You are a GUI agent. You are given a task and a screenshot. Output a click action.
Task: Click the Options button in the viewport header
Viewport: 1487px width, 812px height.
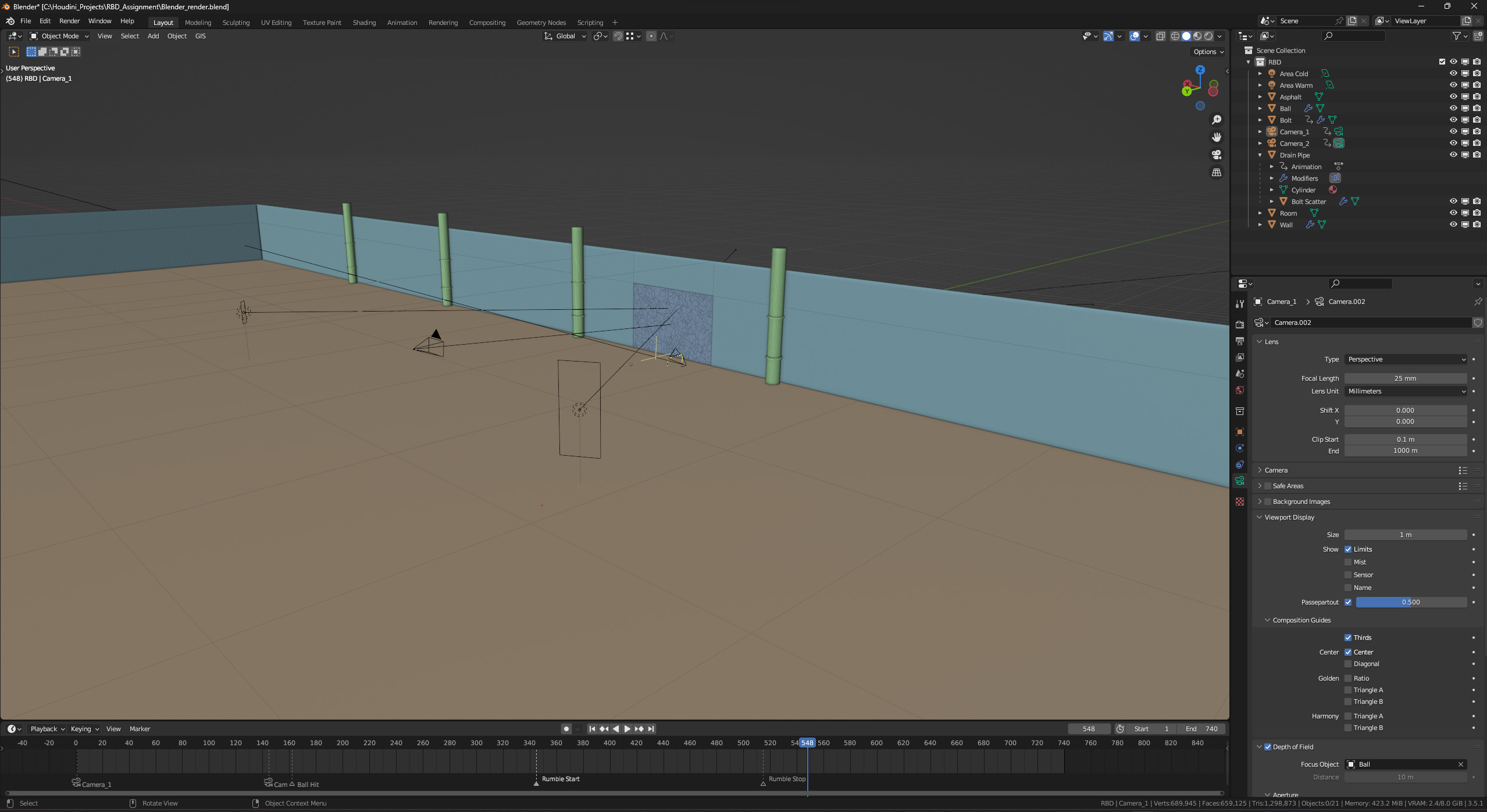click(x=1207, y=52)
